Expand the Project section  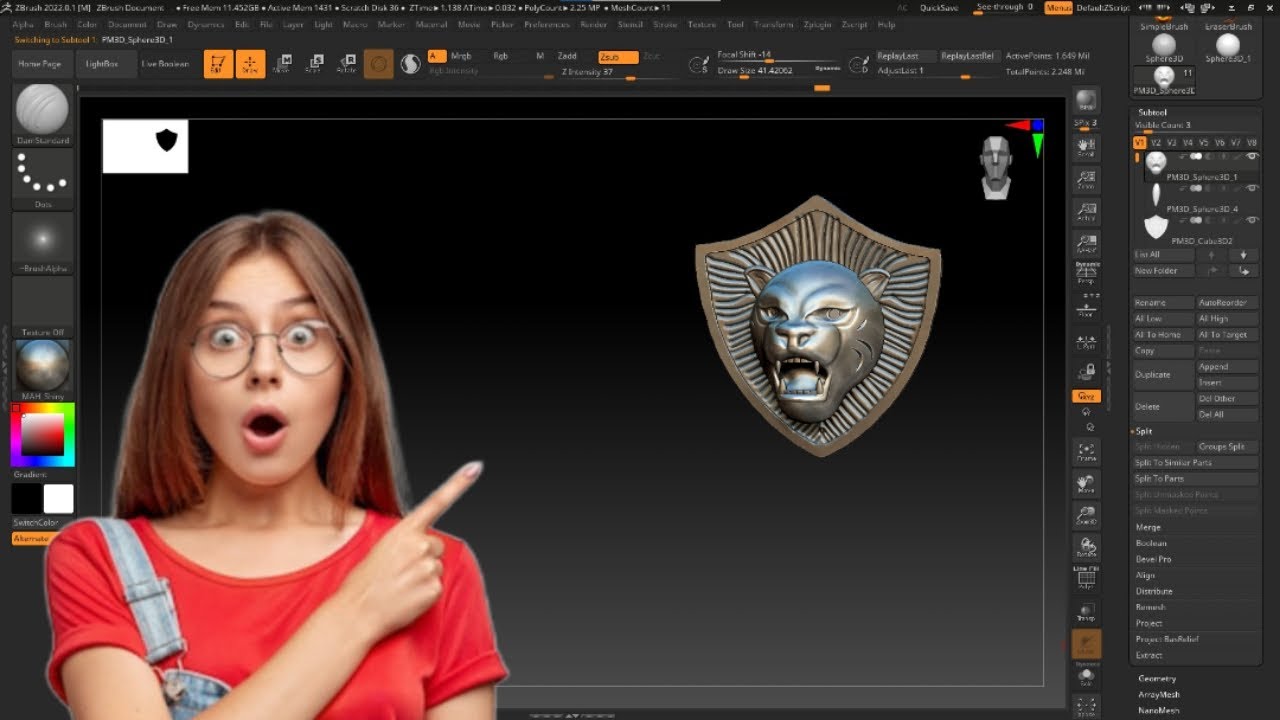(1149, 623)
